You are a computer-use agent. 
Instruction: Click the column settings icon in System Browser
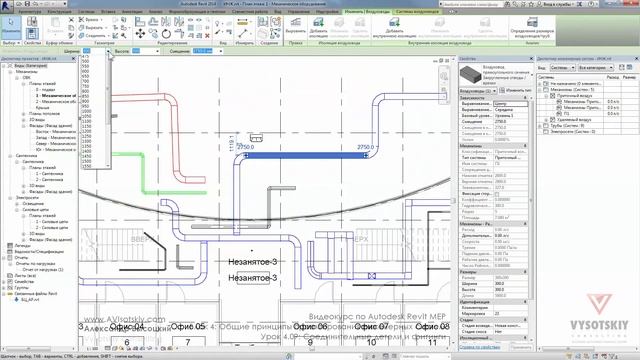pyautogui.click(x=630, y=67)
